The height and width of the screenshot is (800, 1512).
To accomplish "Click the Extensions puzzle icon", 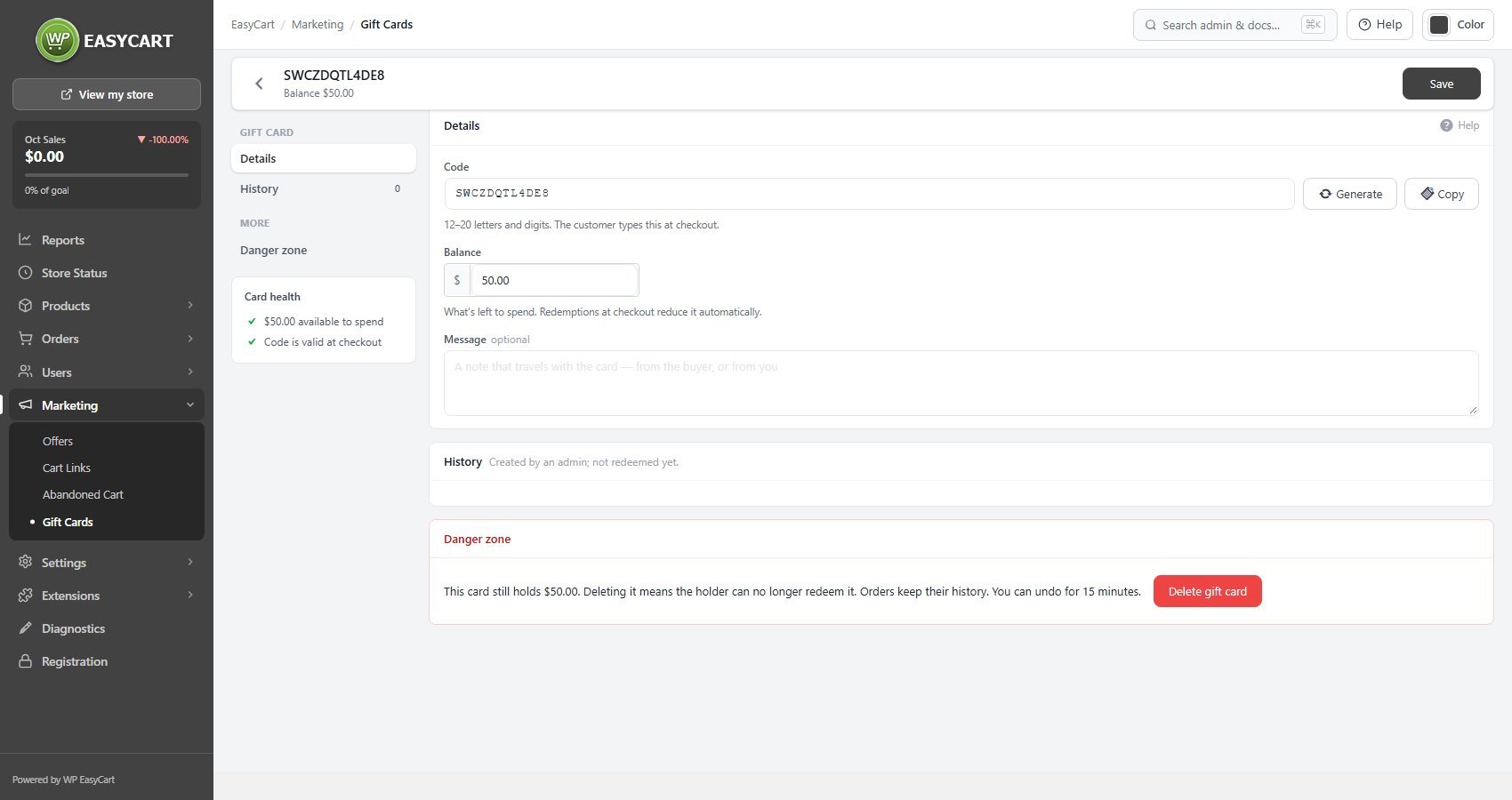I will point(25,596).
